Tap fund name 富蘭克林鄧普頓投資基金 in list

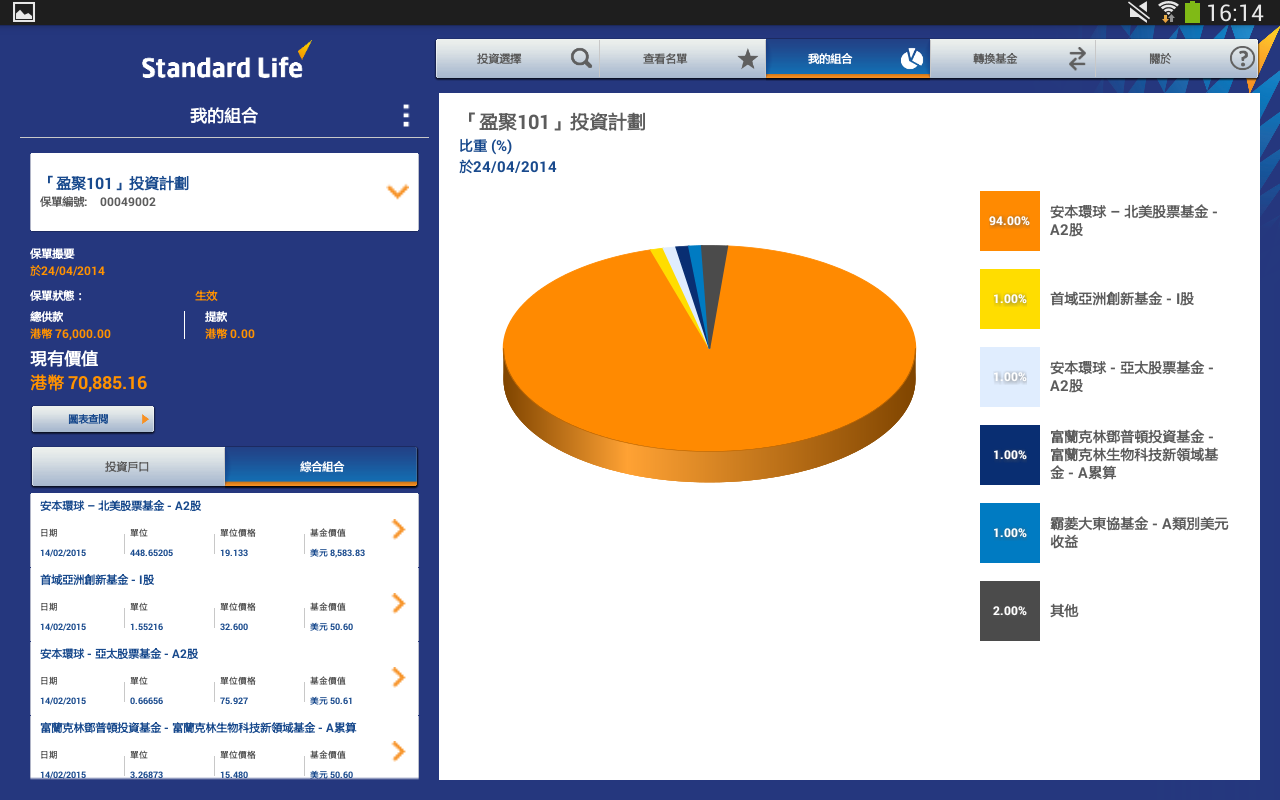click(x=198, y=728)
